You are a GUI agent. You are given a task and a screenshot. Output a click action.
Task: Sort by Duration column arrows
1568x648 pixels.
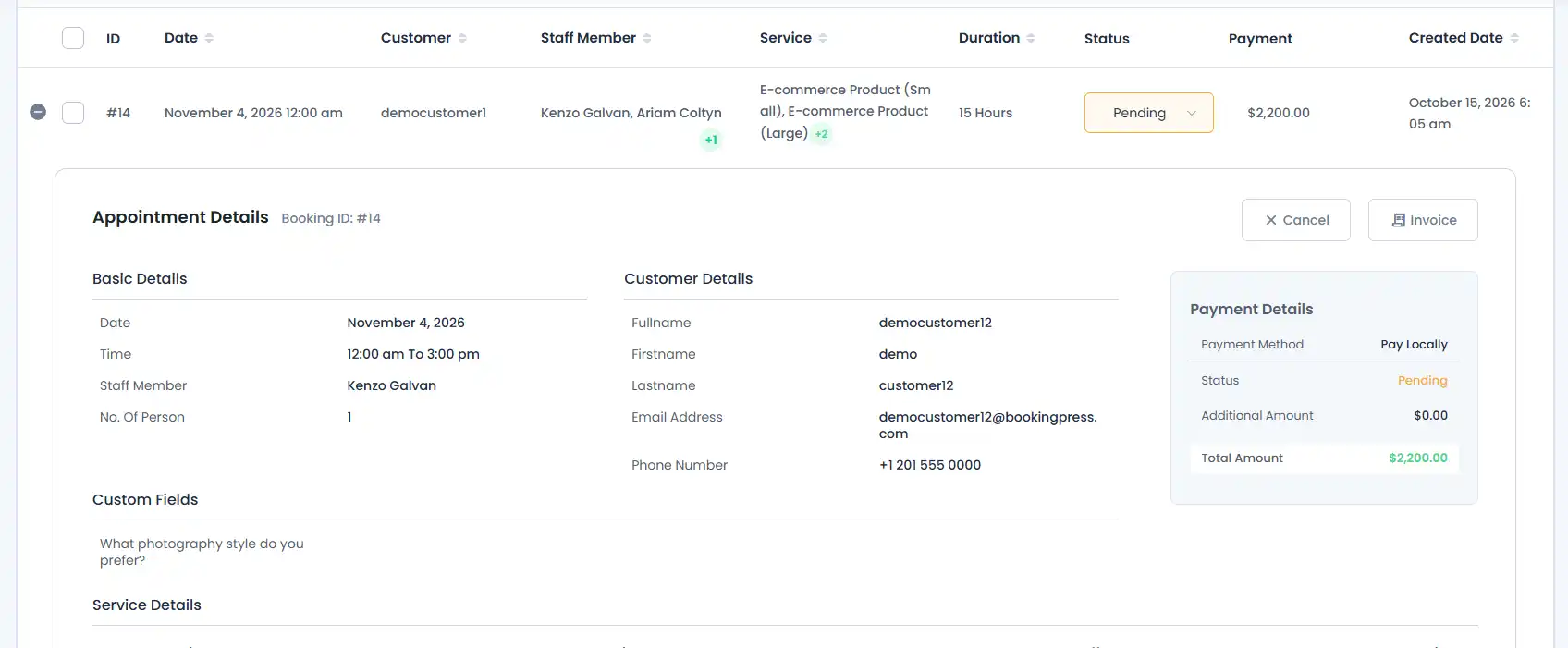click(1031, 38)
